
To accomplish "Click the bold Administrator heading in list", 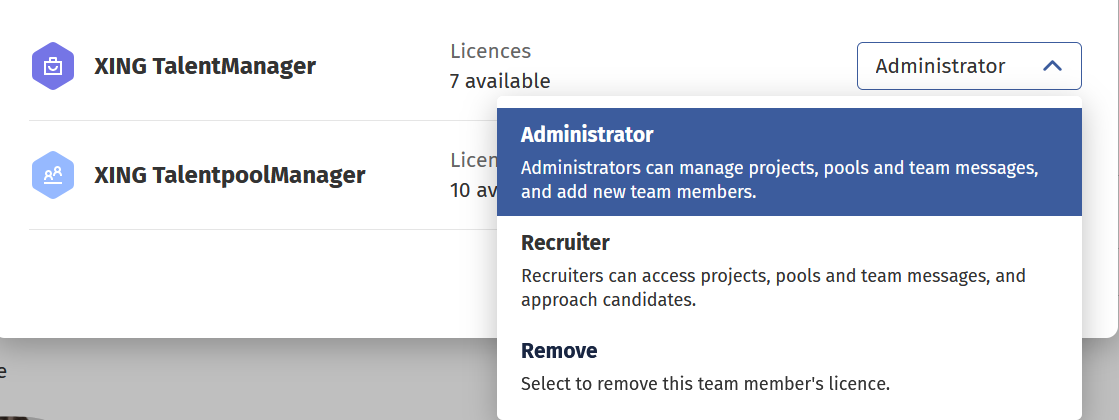I will 587,134.
